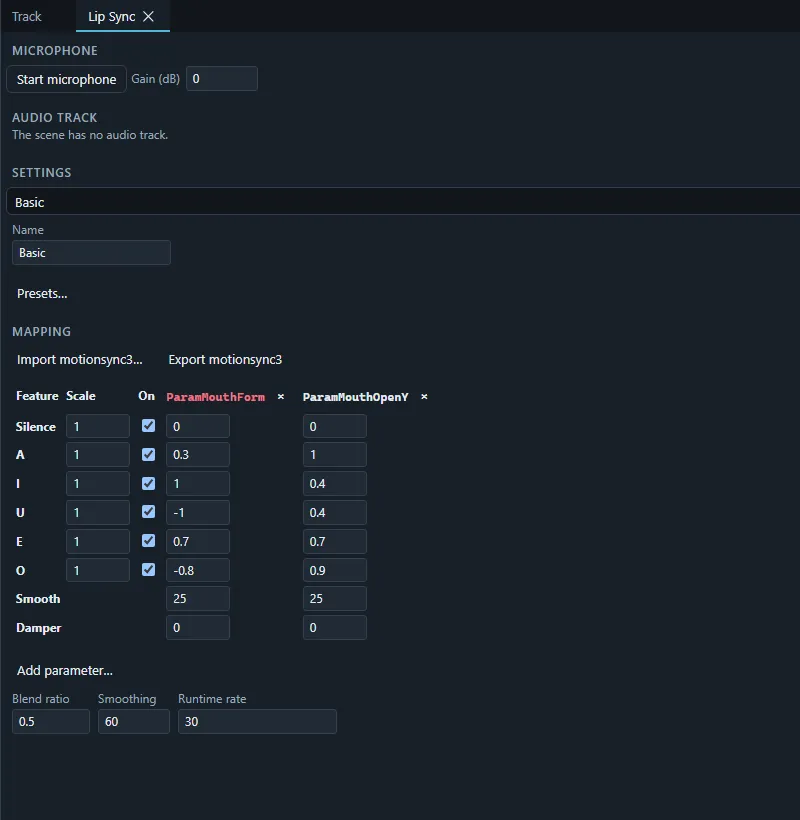Select the ParamMouthForm column header

215,397
